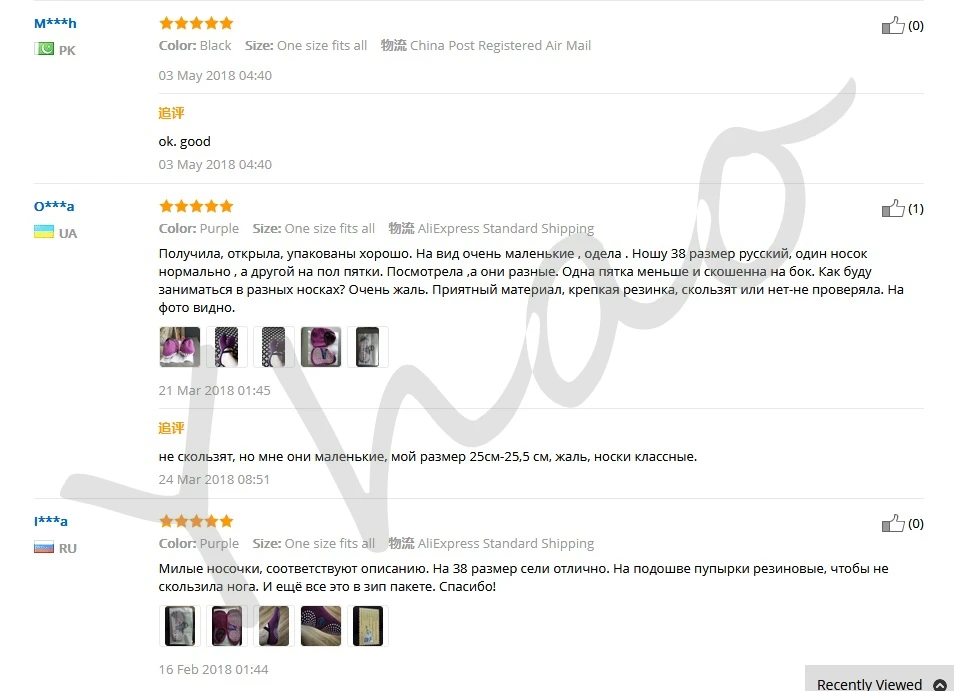The width and height of the screenshot is (954, 691).
Task: Open the Recently Viewed bar
Action: coord(879,680)
